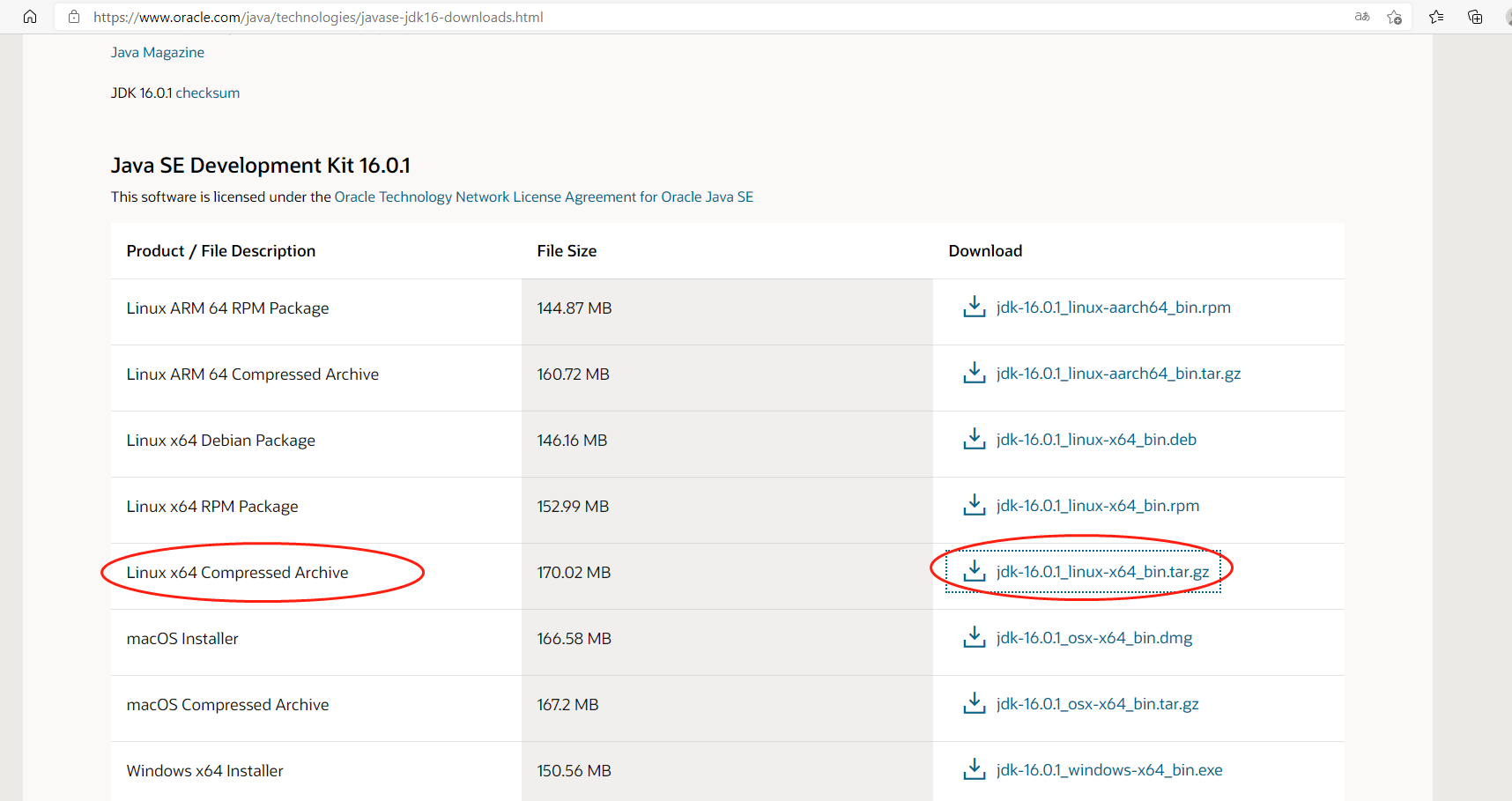The width and height of the screenshot is (1512, 801).
Task: Download jdk-16.0.1_linux-x64_bin.rpm
Action: point(1097,505)
